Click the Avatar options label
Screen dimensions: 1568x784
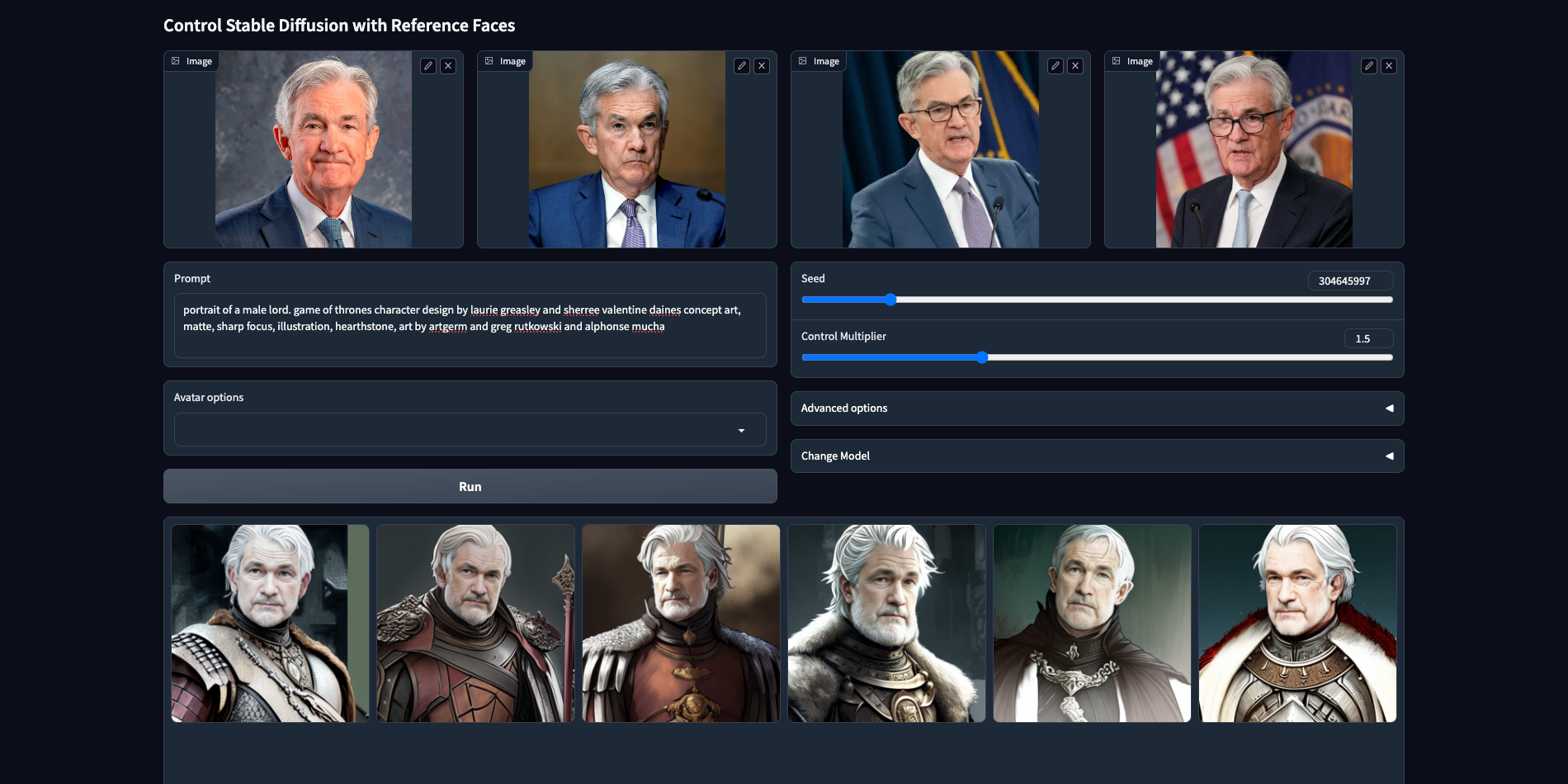tap(209, 398)
